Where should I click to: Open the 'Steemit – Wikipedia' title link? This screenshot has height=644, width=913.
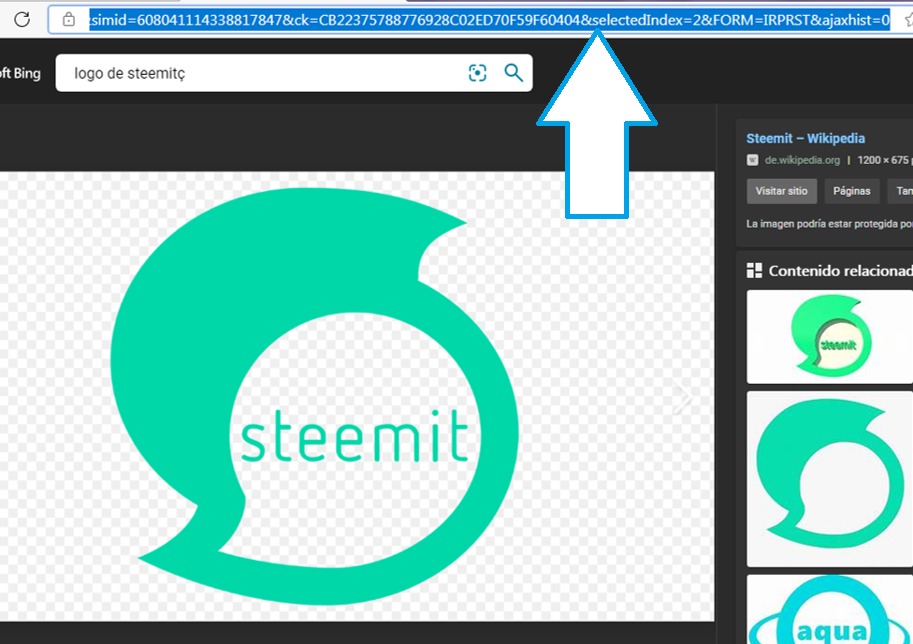(x=805, y=139)
